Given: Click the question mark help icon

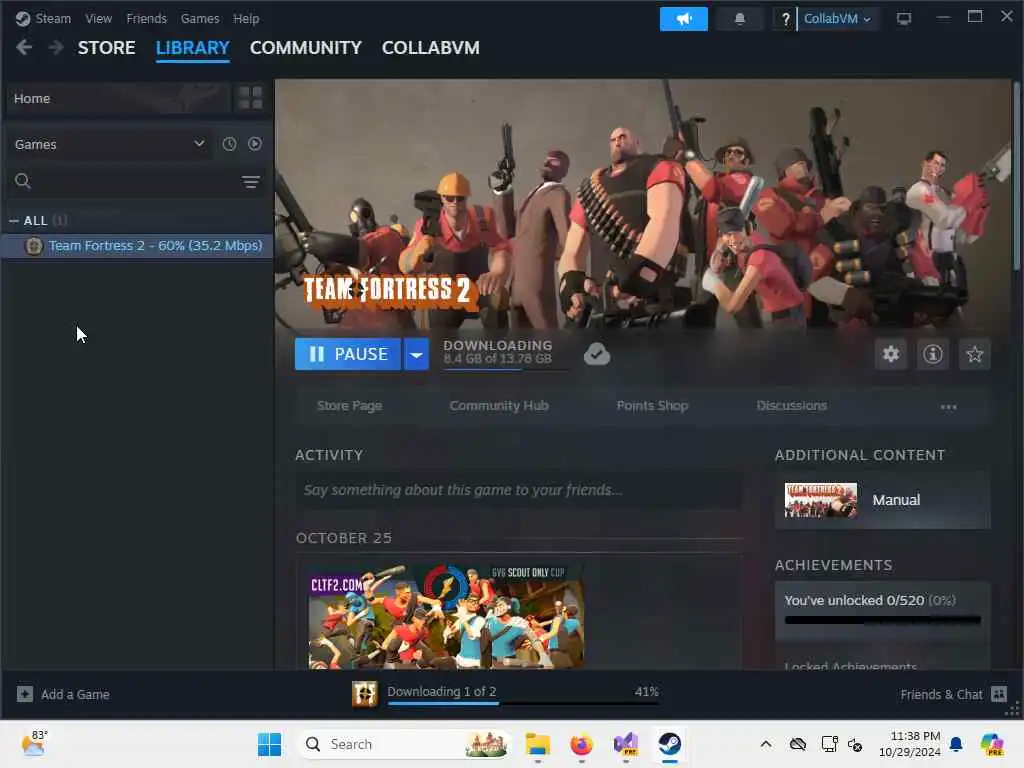Looking at the screenshot, I should 785,19.
